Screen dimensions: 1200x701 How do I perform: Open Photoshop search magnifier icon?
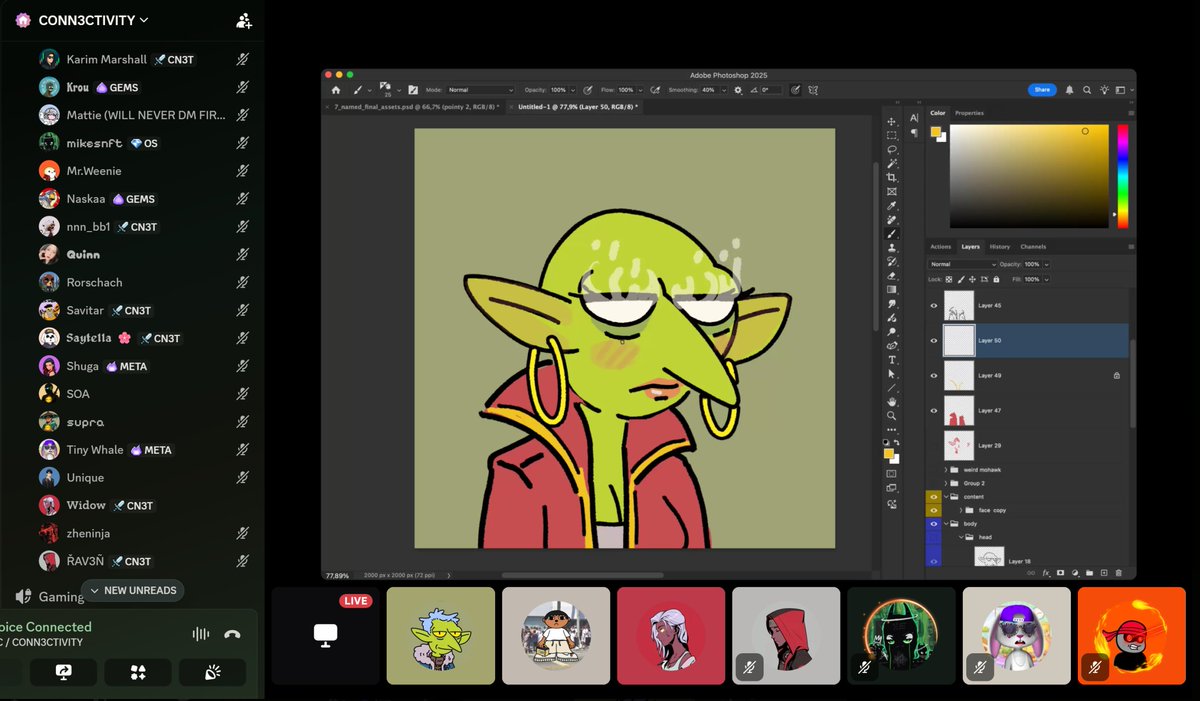[1086, 90]
